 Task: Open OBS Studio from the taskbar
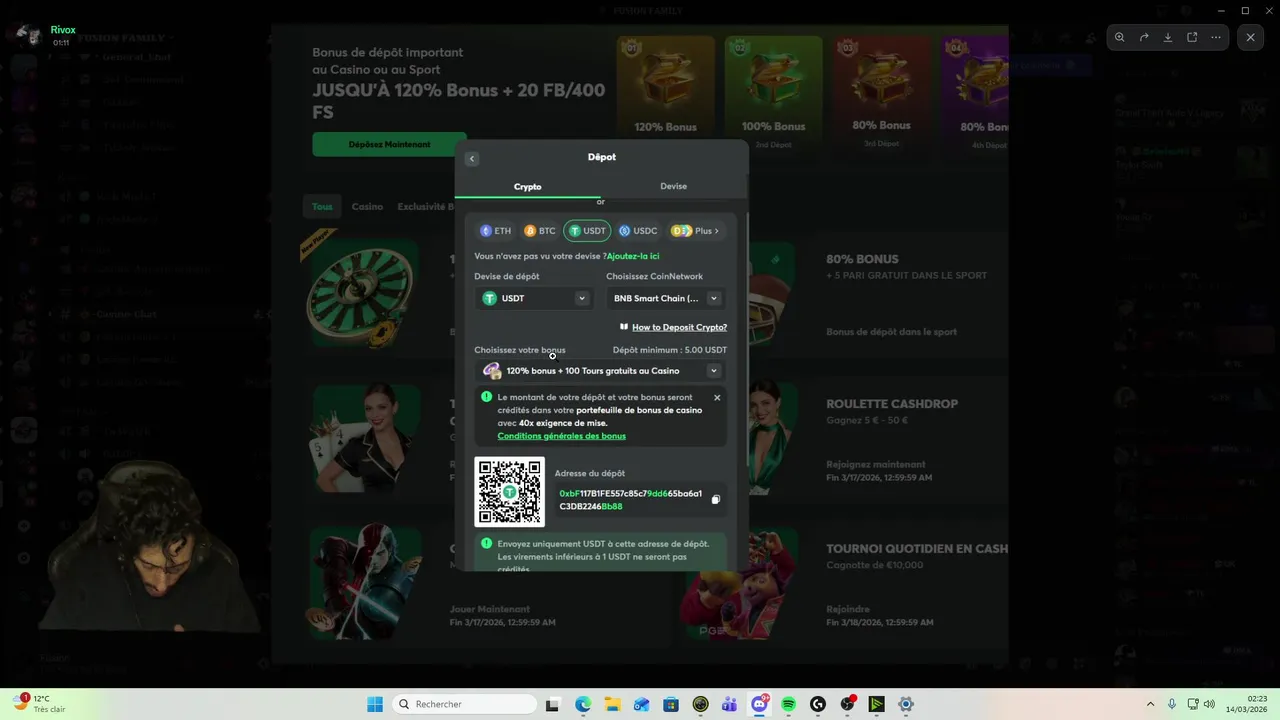pyautogui.click(x=847, y=704)
